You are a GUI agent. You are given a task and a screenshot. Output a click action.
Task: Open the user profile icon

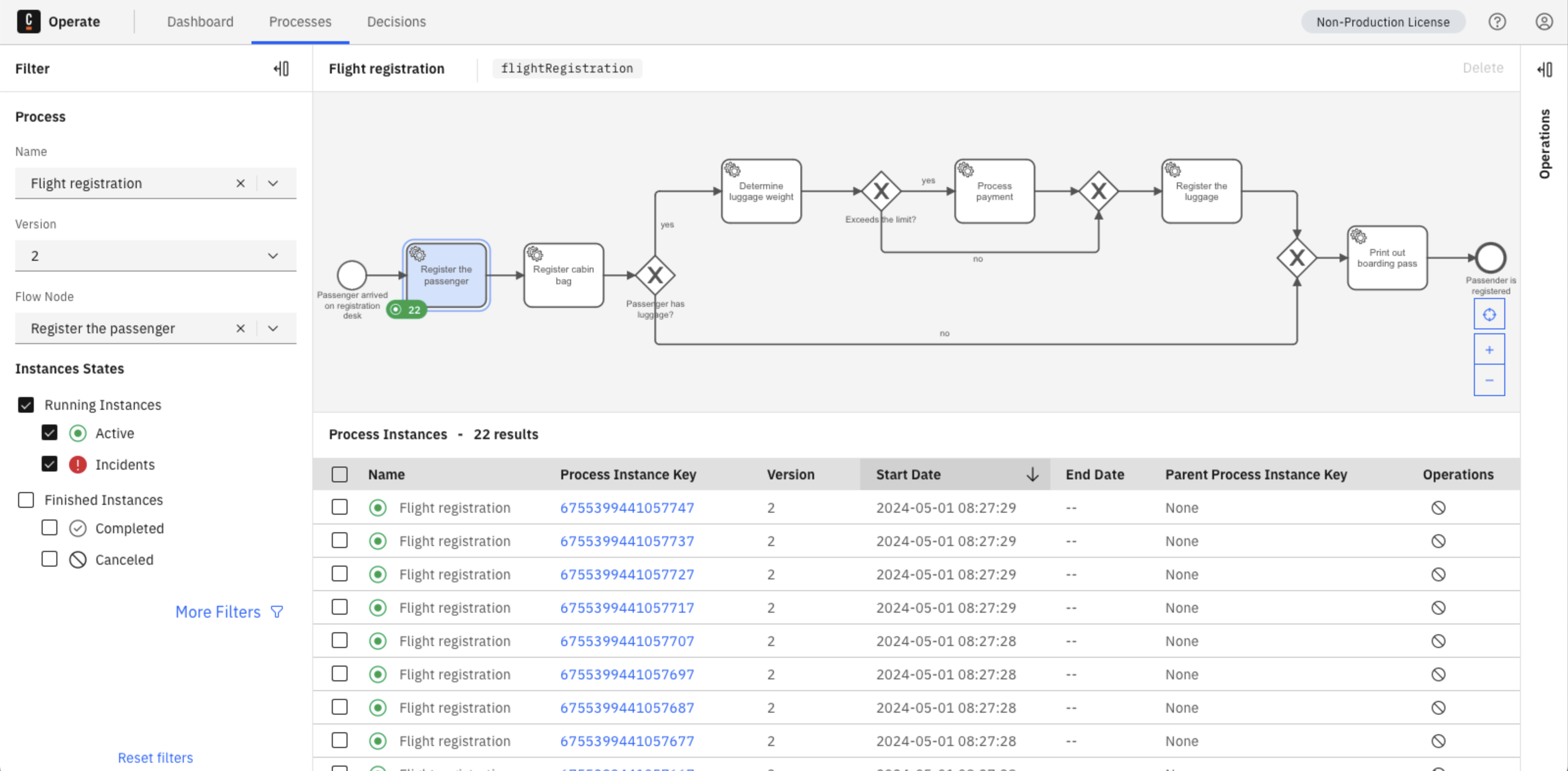[1544, 21]
